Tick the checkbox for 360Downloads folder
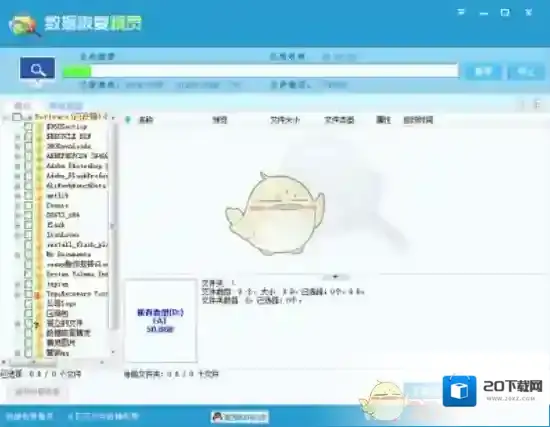 click(28, 146)
